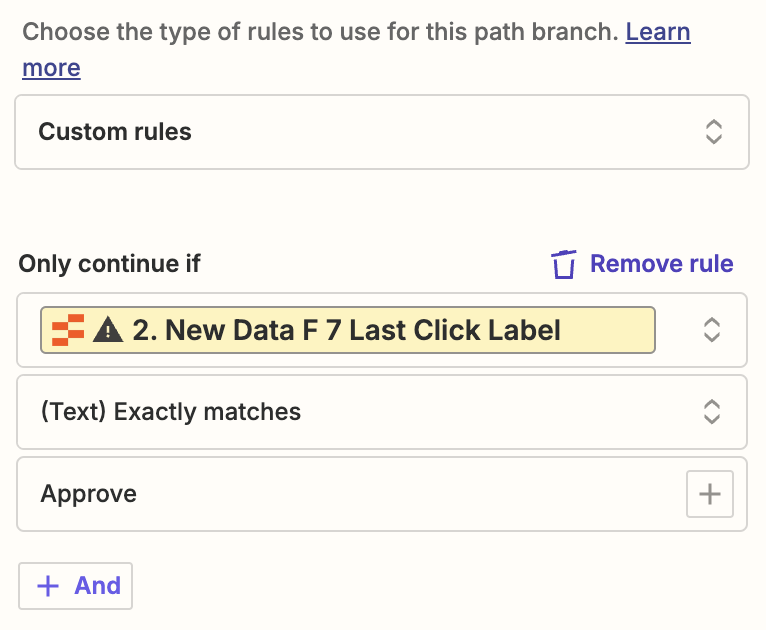Click the plus icon in the Approve field
The width and height of the screenshot is (766, 630).
click(710, 494)
